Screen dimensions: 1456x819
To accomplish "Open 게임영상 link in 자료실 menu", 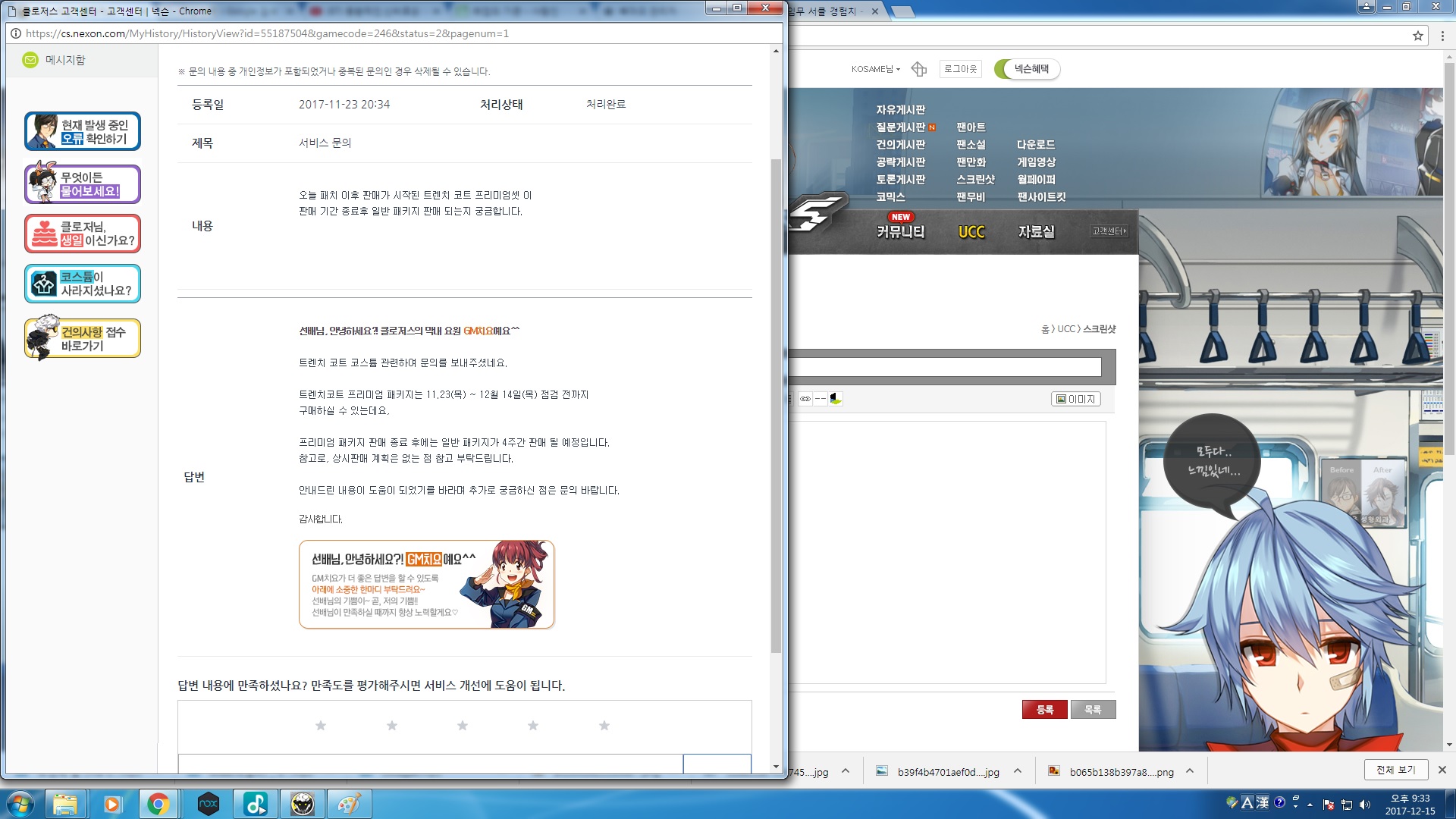I will coord(1036,162).
